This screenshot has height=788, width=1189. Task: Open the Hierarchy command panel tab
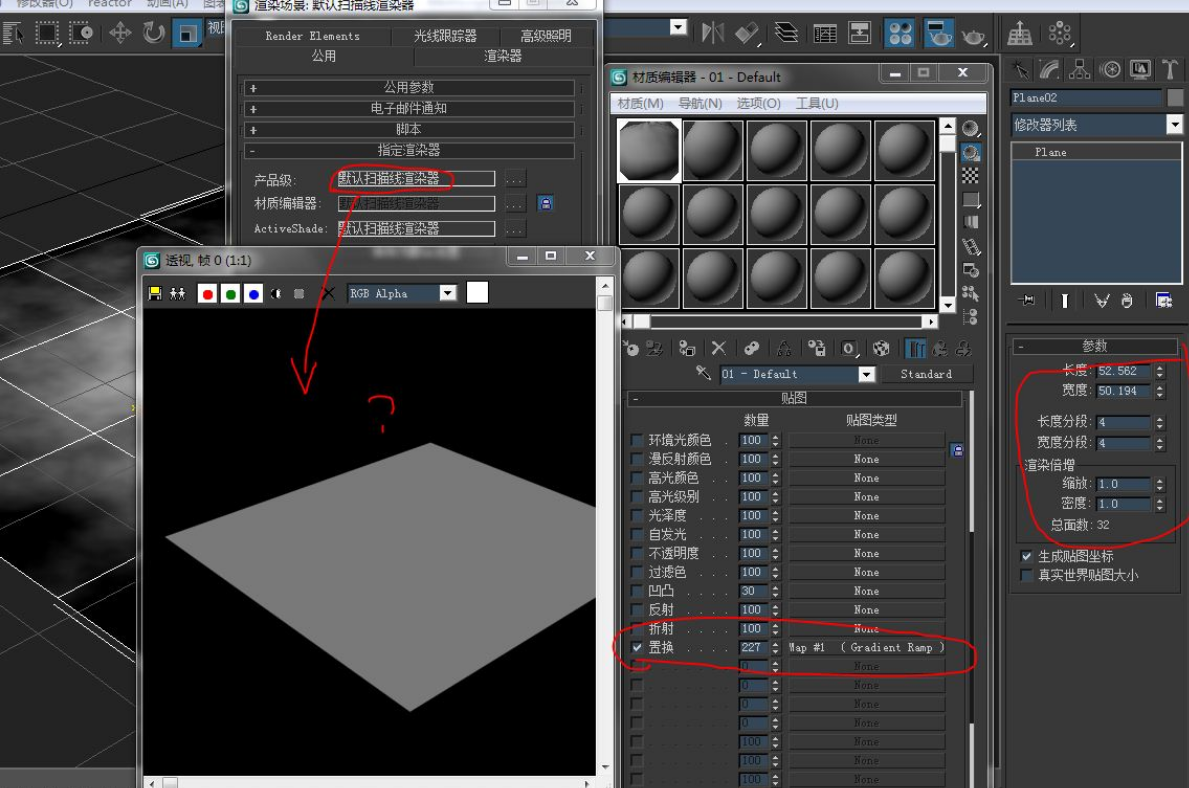pyautogui.click(x=1080, y=70)
